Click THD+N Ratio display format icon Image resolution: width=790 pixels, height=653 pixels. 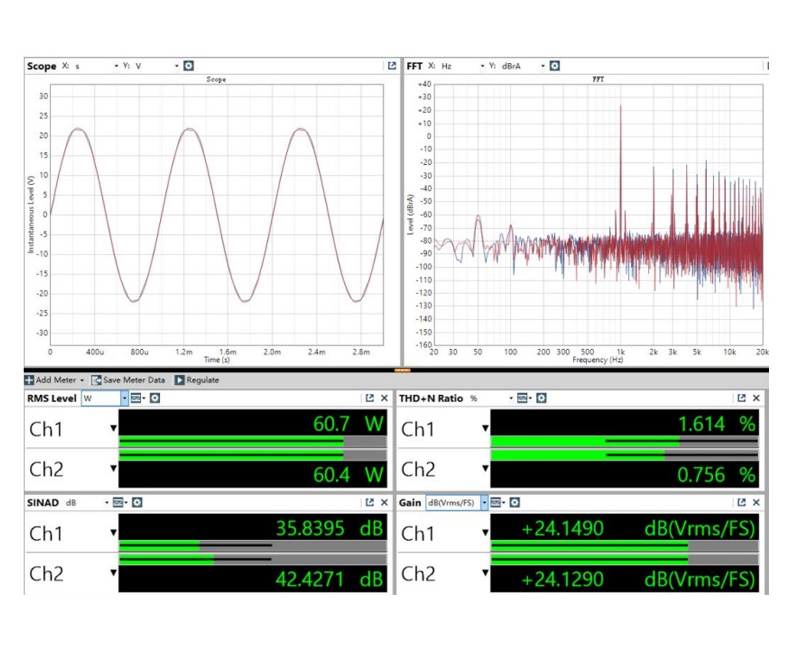pyautogui.click(x=521, y=398)
